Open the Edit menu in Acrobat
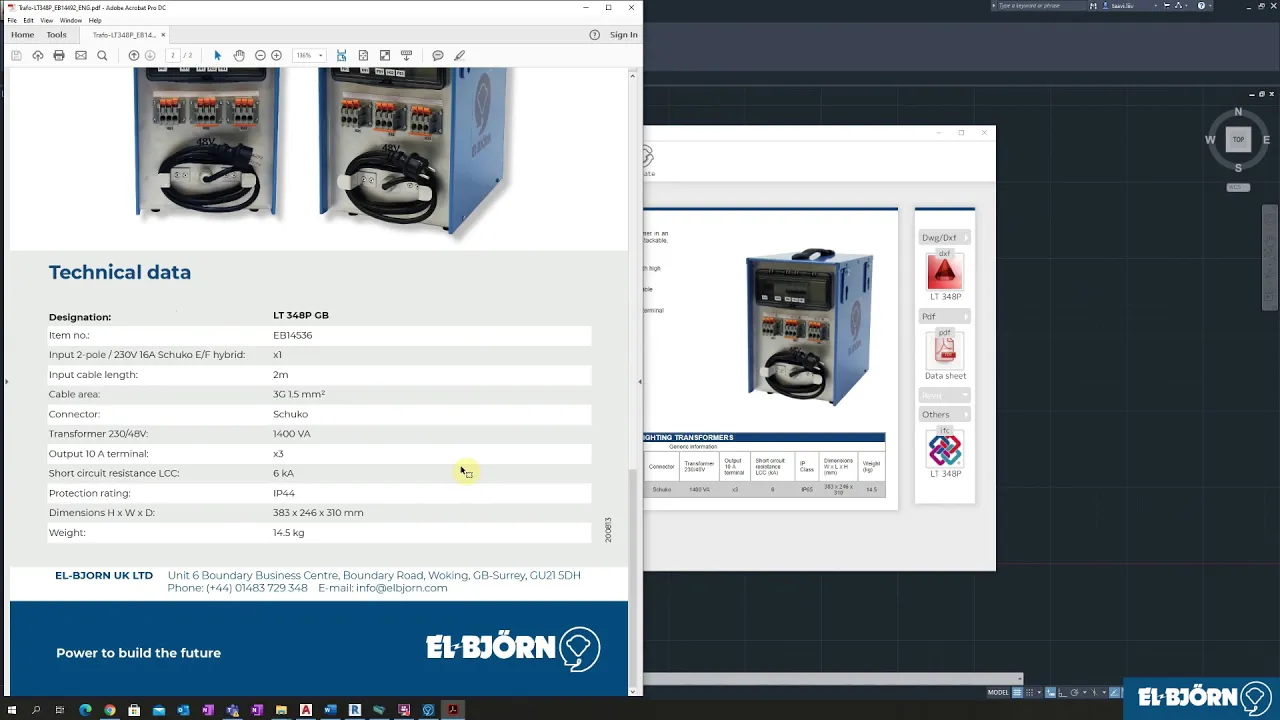The image size is (1280, 720). [28, 20]
